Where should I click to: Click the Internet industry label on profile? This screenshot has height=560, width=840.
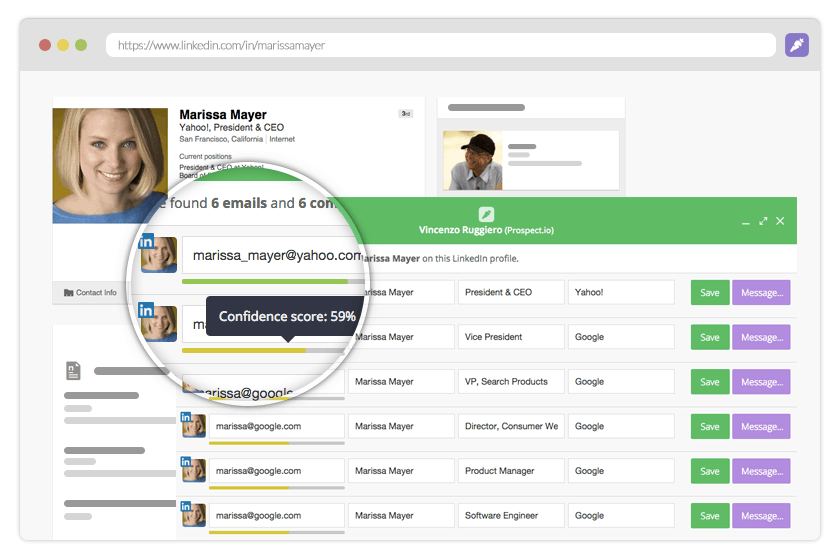(282, 139)
